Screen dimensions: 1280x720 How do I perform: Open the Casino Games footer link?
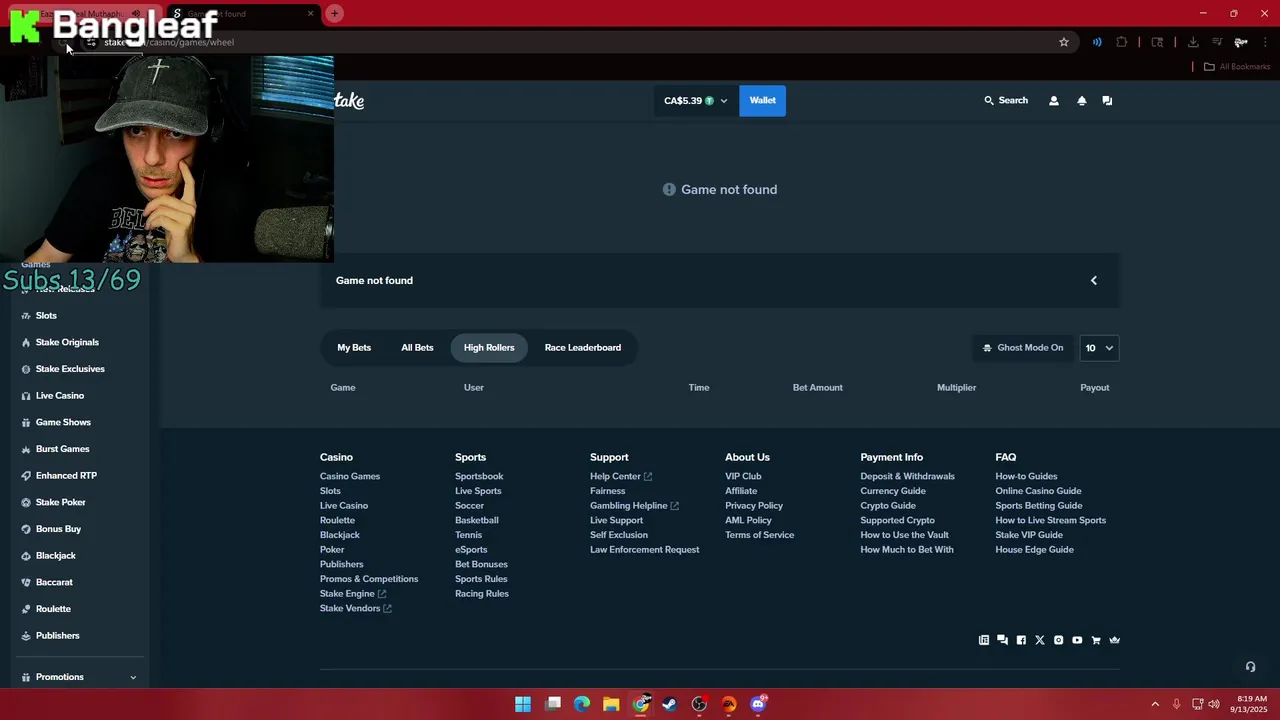pos(350,477)
